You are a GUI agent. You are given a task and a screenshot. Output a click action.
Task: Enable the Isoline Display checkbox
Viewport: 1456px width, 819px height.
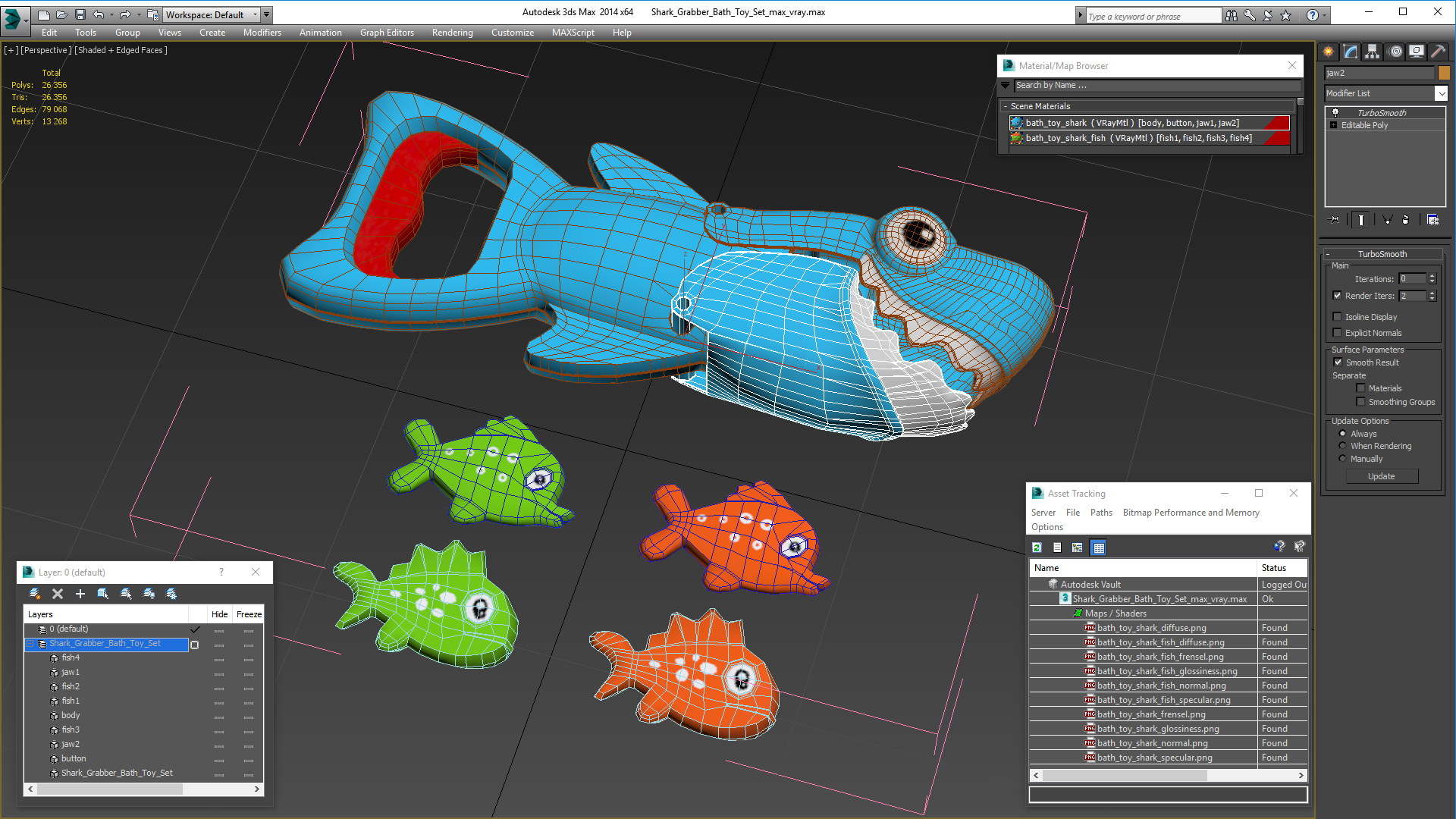[1338, 317]
